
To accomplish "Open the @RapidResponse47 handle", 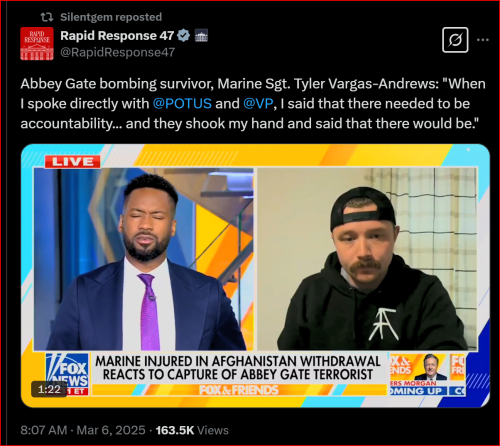I will click(x=117, y=52).
